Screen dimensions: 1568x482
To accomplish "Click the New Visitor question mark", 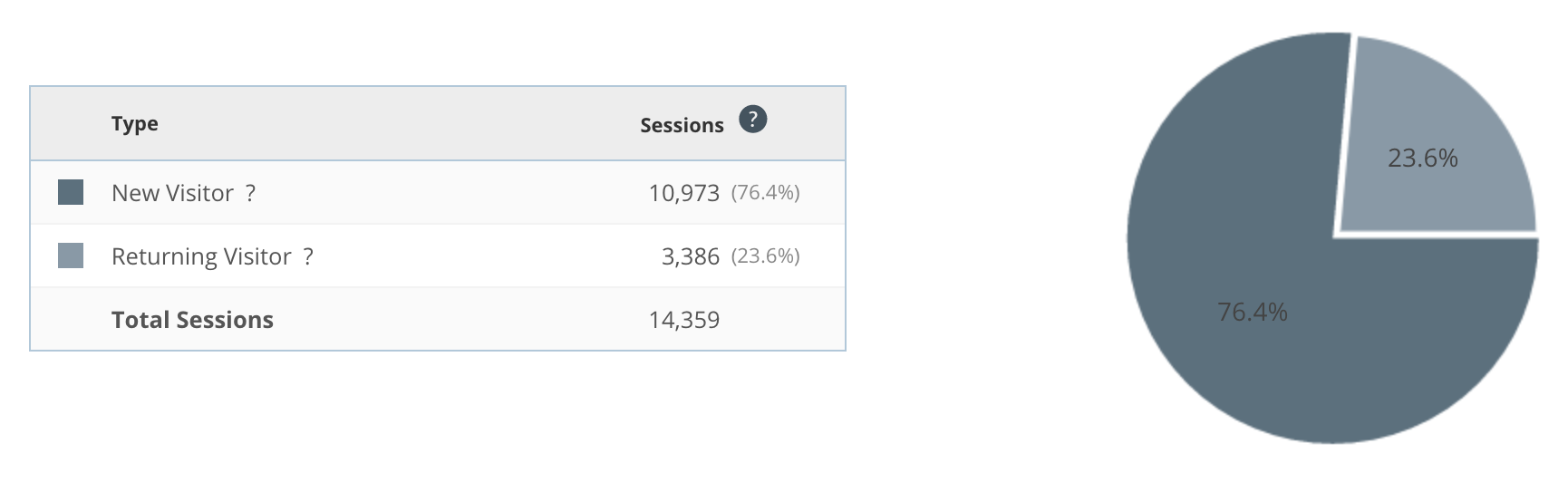I will tap(250, 193).
